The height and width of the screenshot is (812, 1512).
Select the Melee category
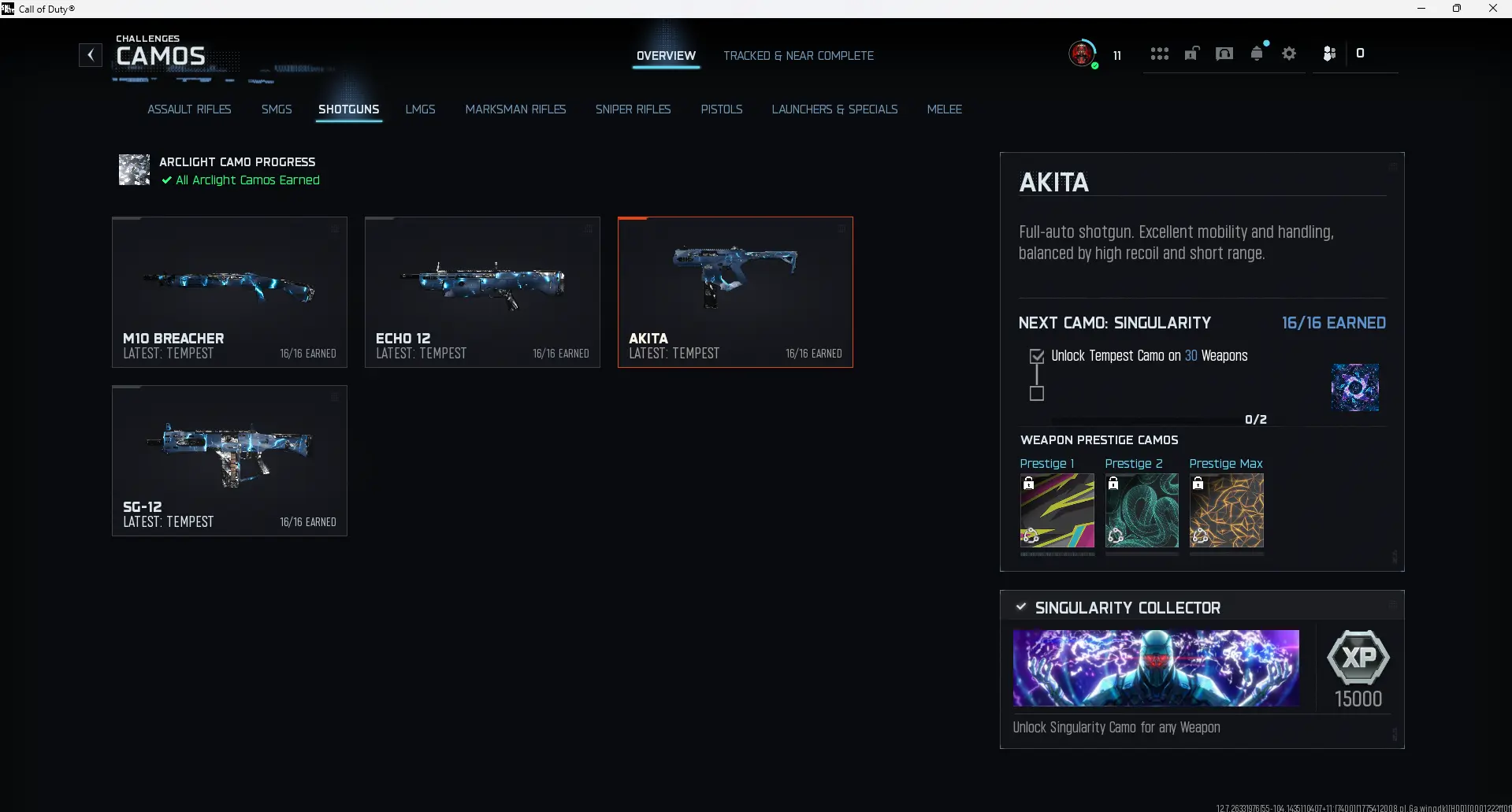(x=944, y=109)
